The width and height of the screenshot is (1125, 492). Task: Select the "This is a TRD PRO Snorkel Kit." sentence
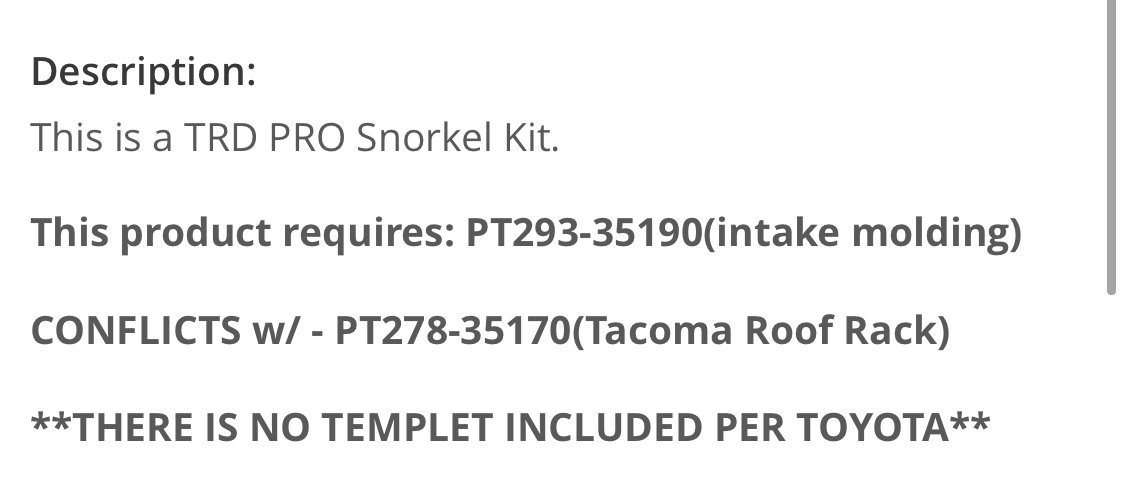tap(295, 136)
